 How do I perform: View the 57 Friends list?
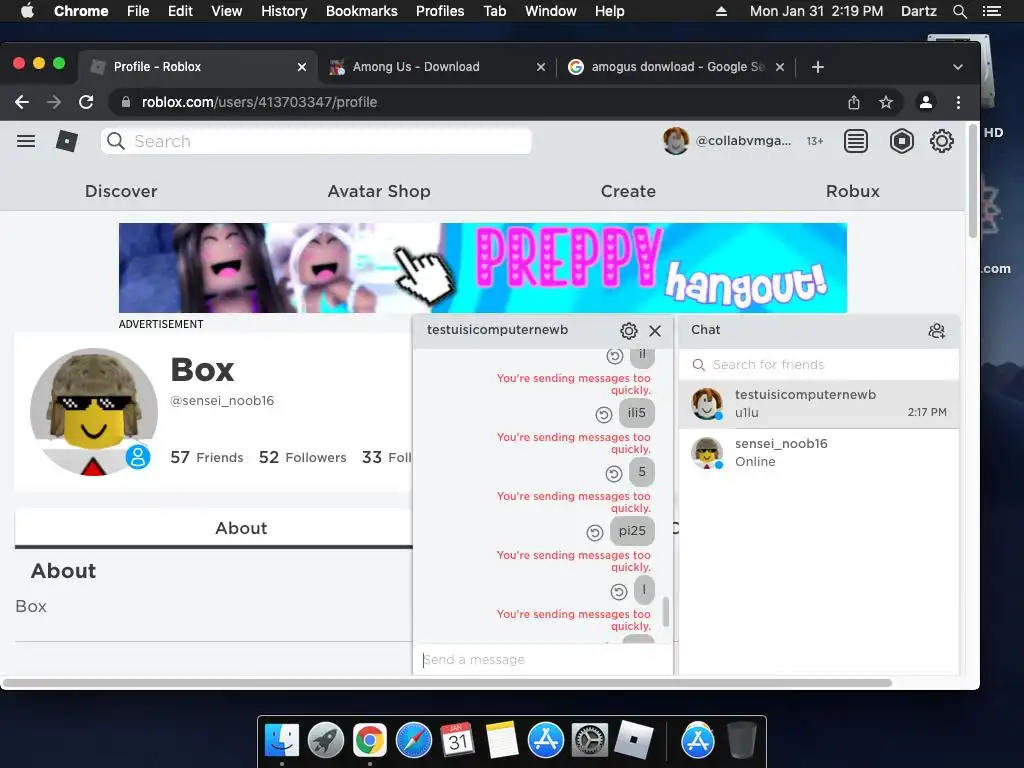[206, 457]
